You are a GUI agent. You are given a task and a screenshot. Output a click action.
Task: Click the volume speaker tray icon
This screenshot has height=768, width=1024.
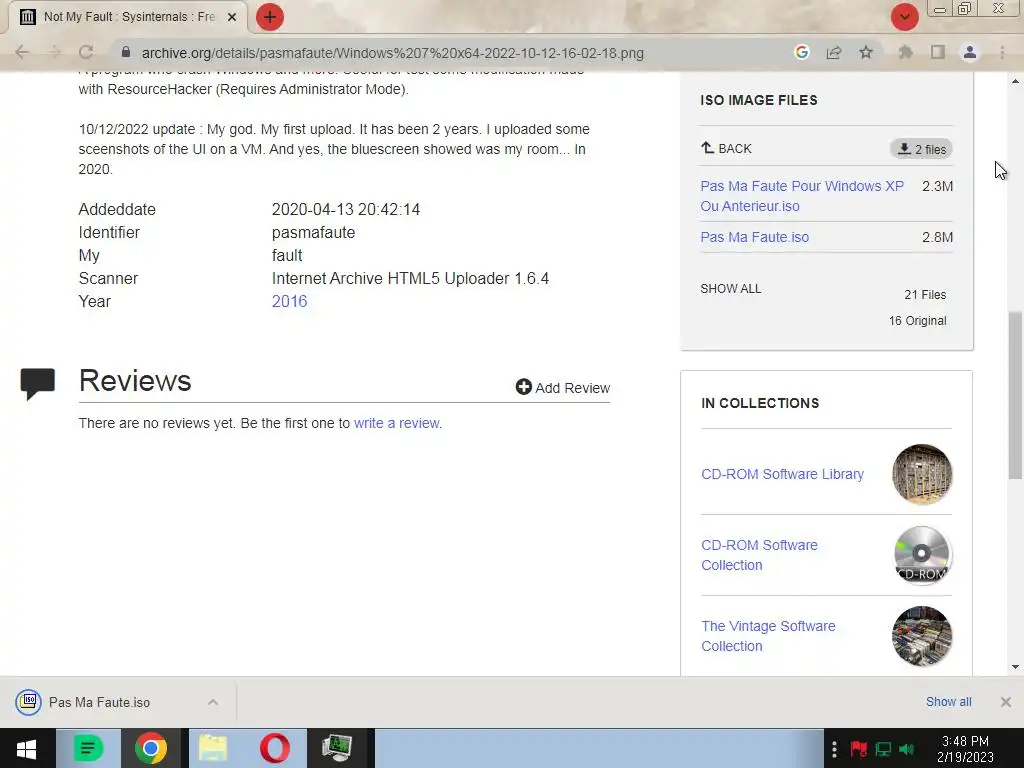[907, 749]
